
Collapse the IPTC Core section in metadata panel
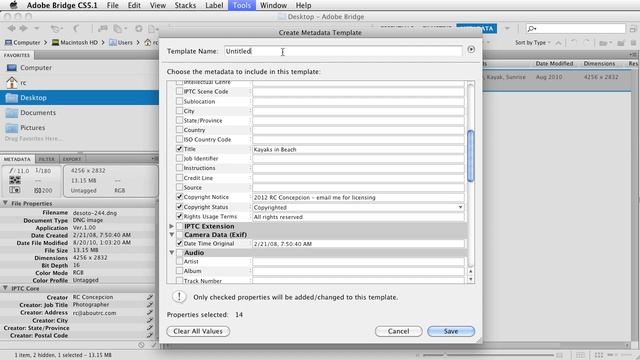pos(5,288)
